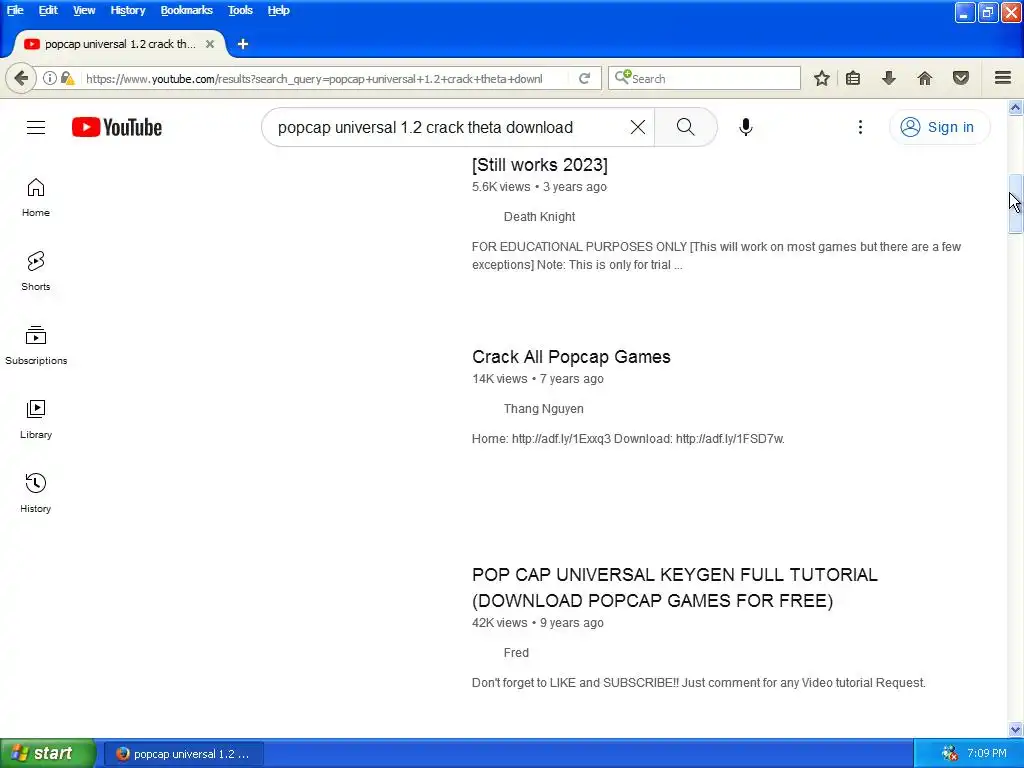
Task: Bookmark this page with star icon
Action: point(822,78)
